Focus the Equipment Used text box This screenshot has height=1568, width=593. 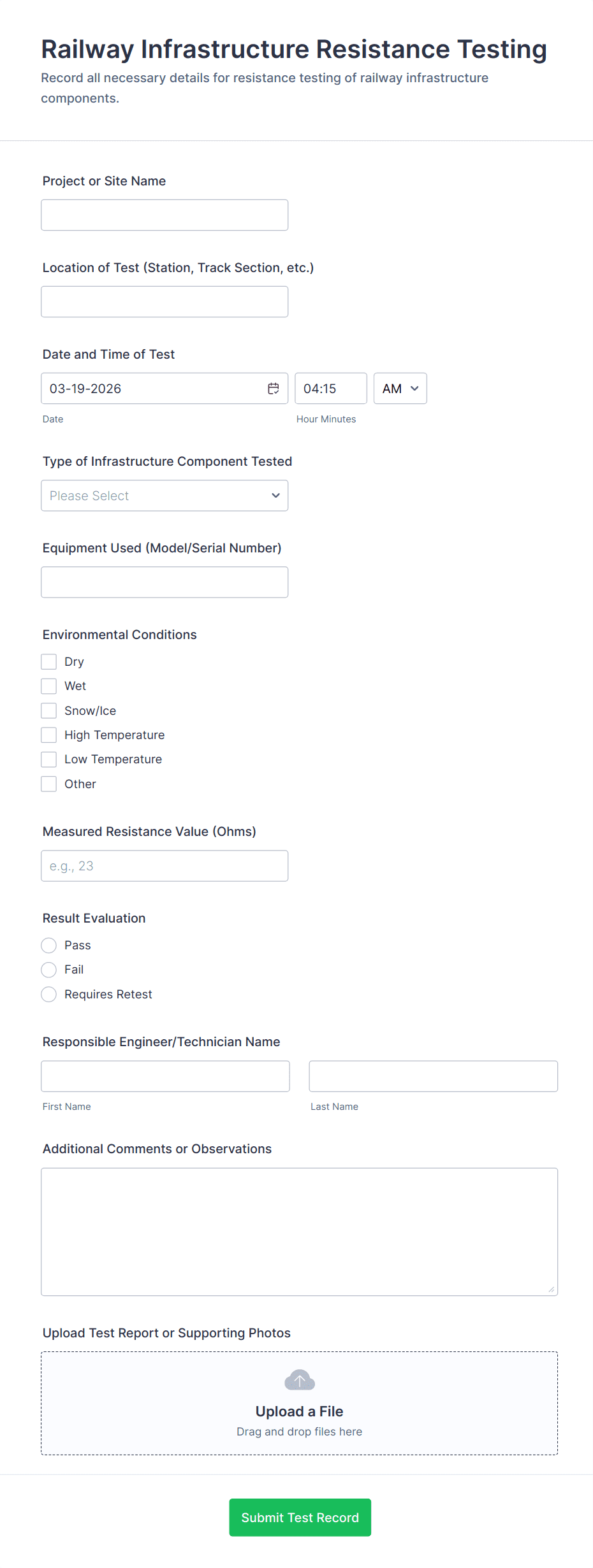pyautogui.click(x=165, y=582)
